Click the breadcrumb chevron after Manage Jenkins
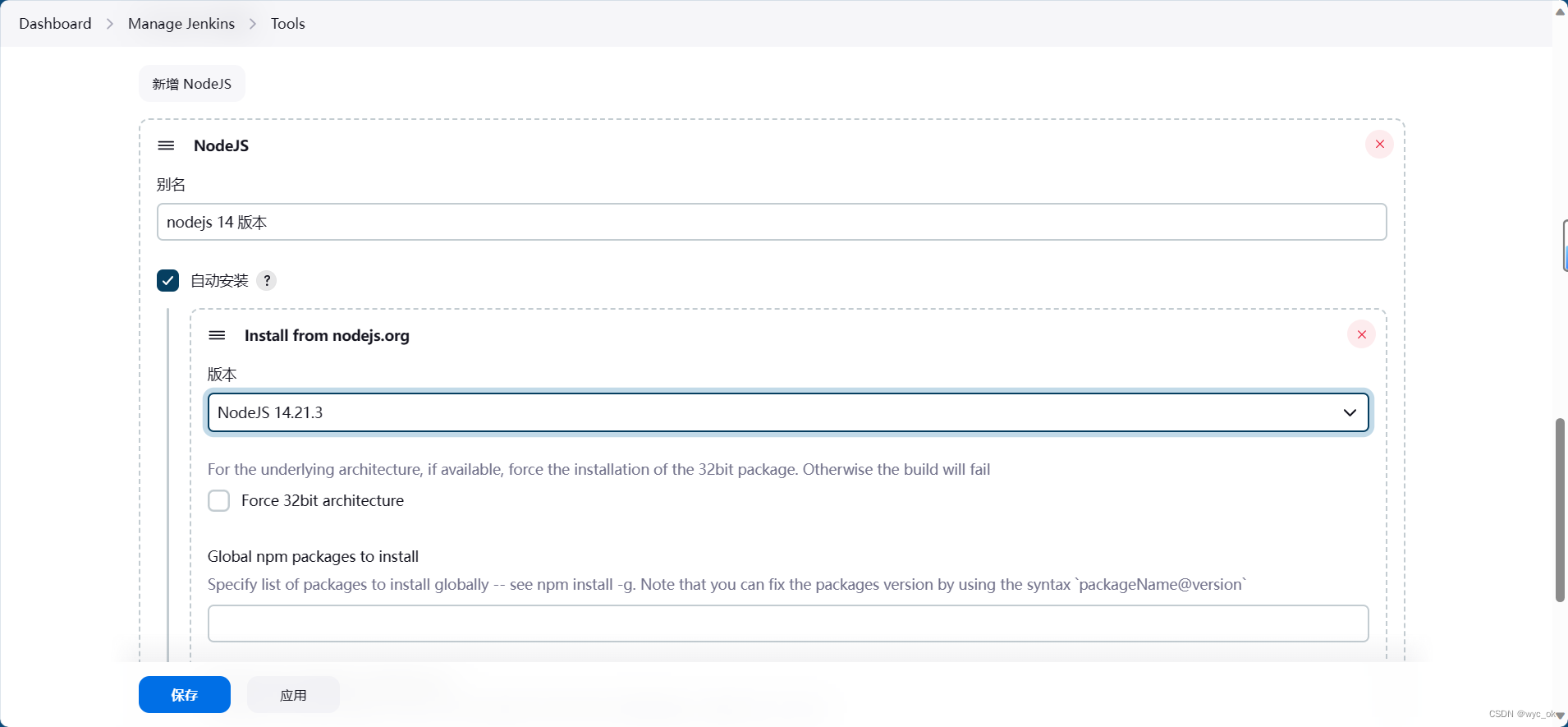1568x727 pixels. [x=253, y=24]
